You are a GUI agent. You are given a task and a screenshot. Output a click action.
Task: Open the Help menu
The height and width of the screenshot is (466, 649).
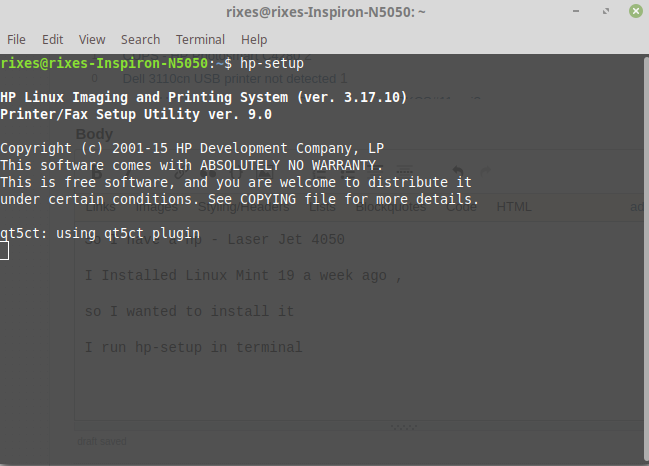(x=254, y=40)
